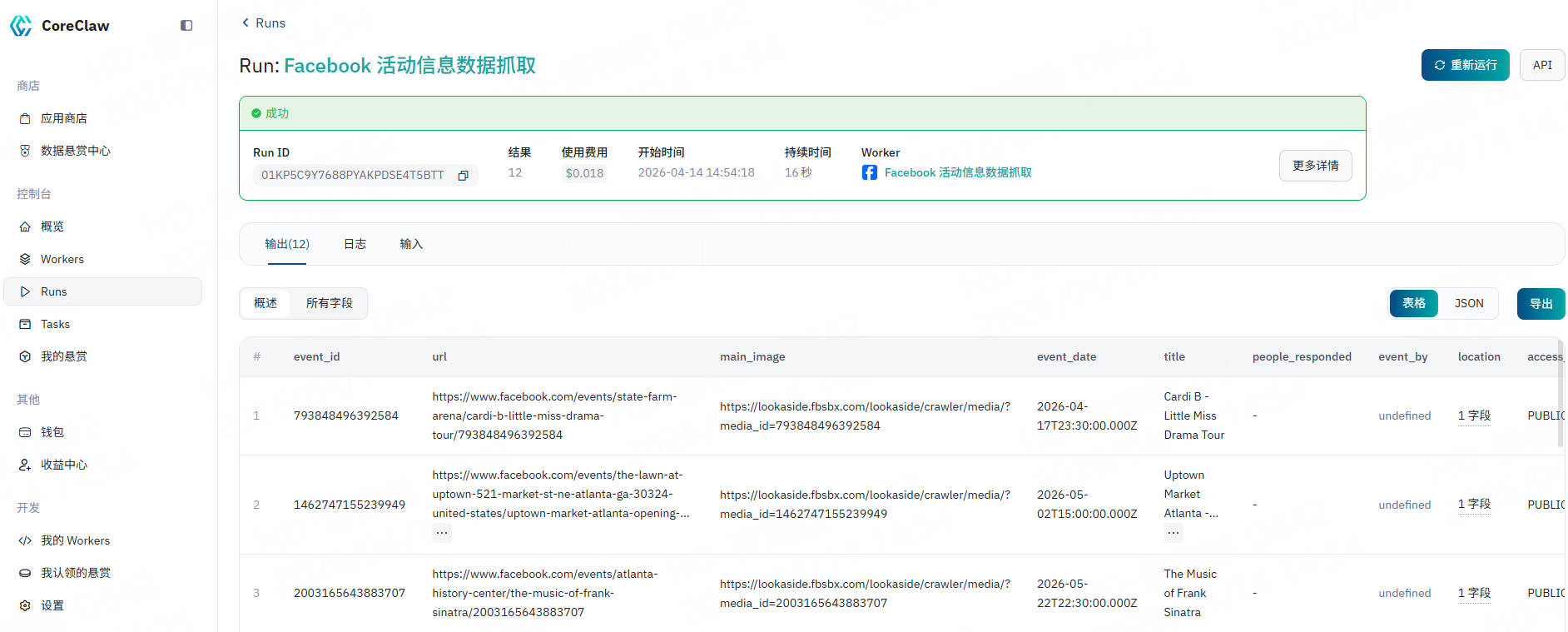This screenshot has width=1568, height=632.
Task: Expand truncated title in row 2
Action: (x=1173, y=533)
